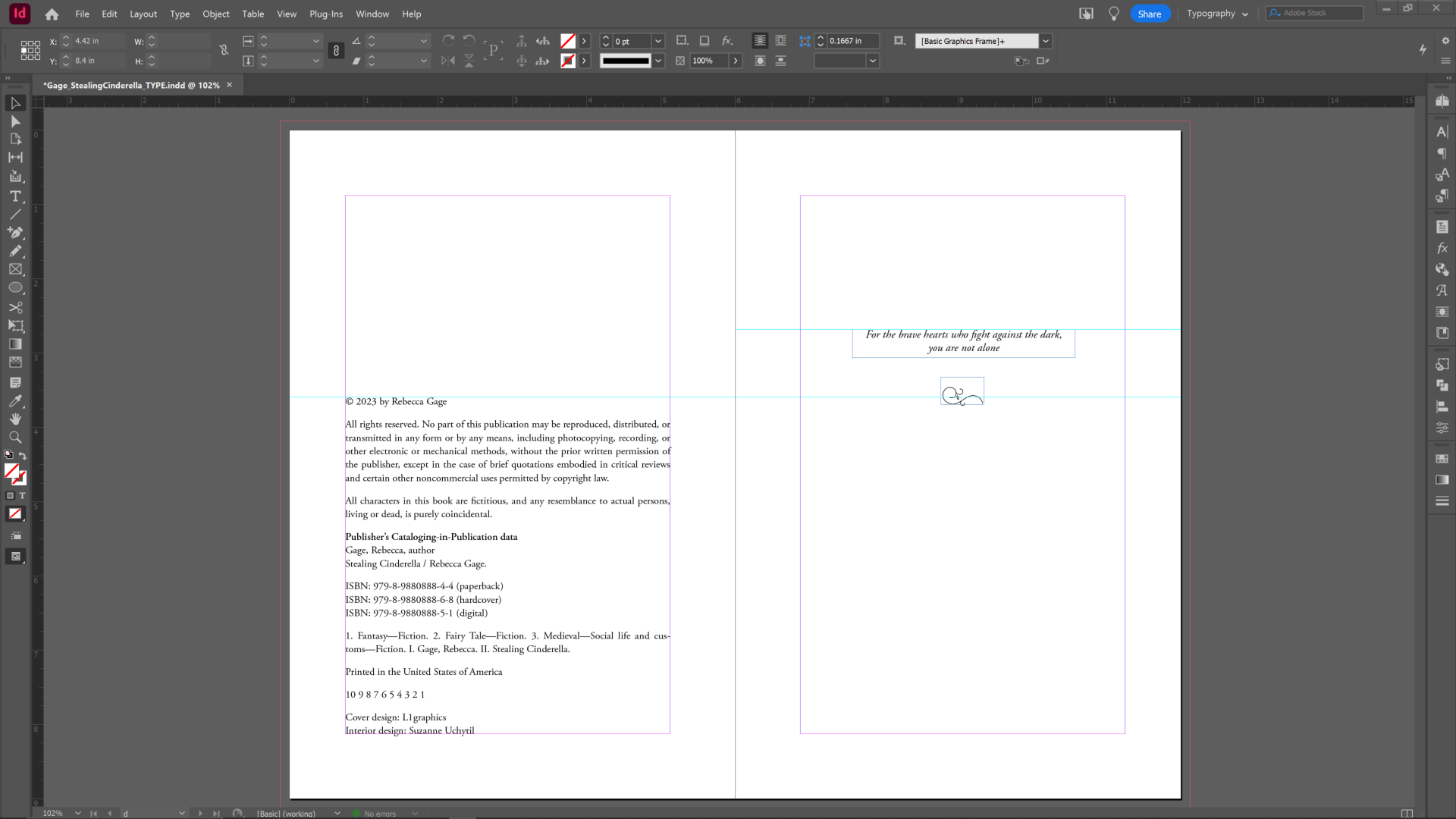
Task: Expand the Typography workspace dropdown
Action: click(x=1245, y=14)
